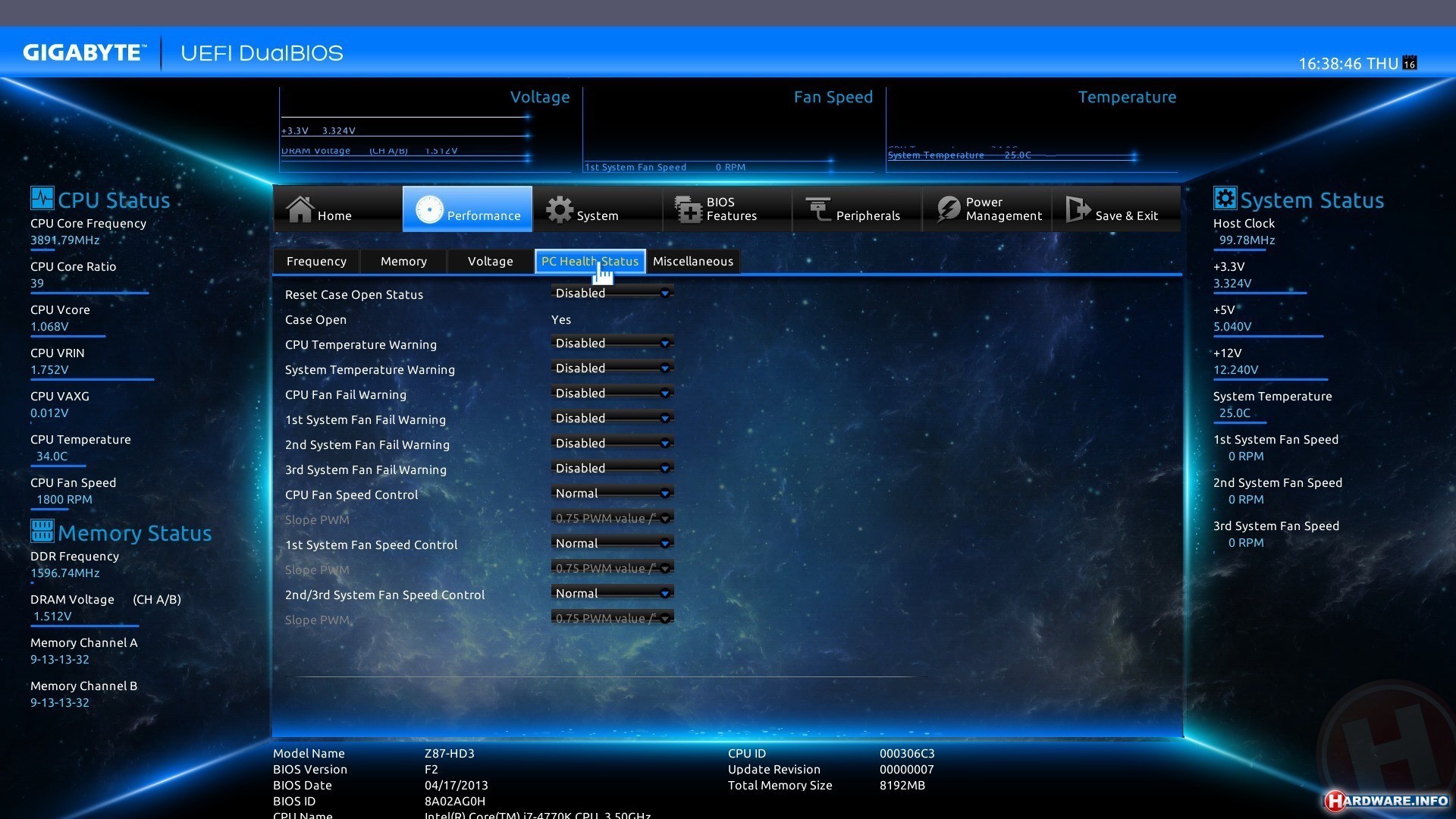Change the CPU Fan Fail Warning setting
Image resolution: width=1456 pixels, height=819 pixels.
tap(612, 394)
